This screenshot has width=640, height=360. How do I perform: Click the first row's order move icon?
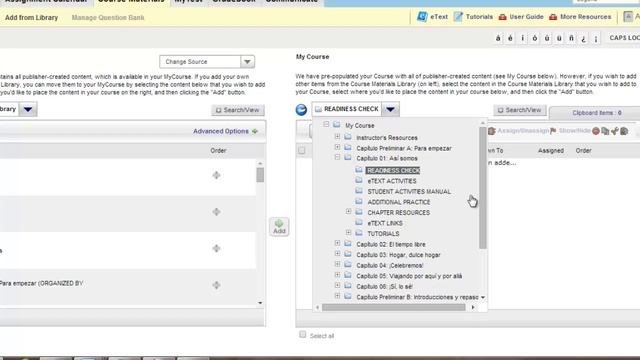[x=216, y=175]
